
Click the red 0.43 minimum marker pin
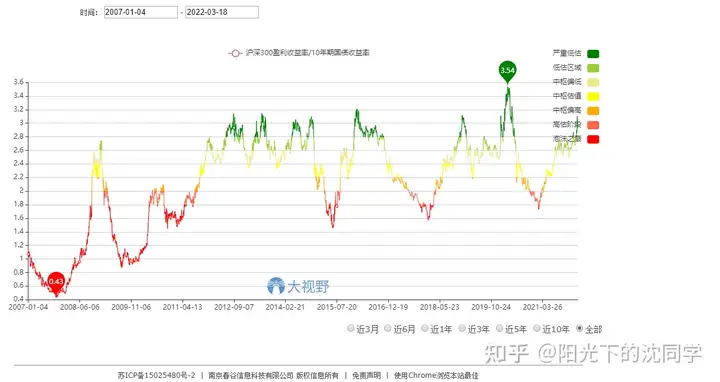pyautogui.click(x=56, y=283)
